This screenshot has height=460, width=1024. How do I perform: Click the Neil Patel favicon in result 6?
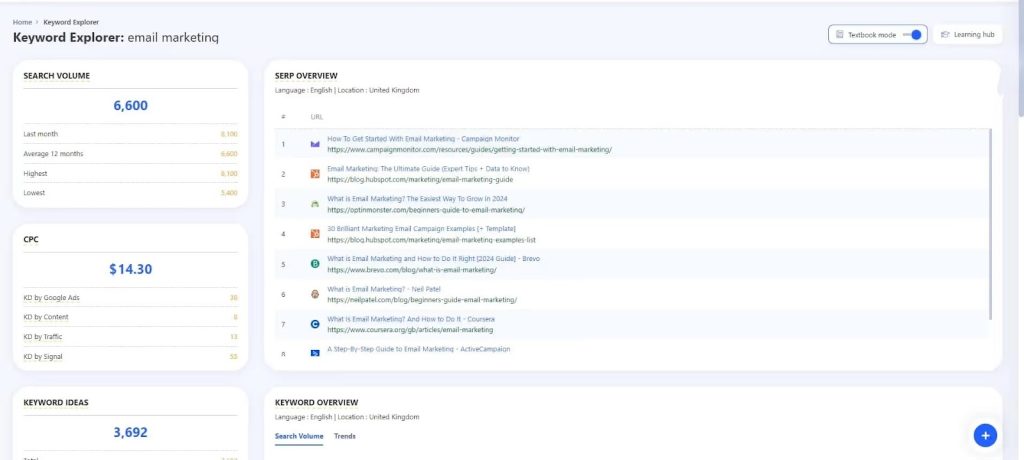tap(315, 294)
